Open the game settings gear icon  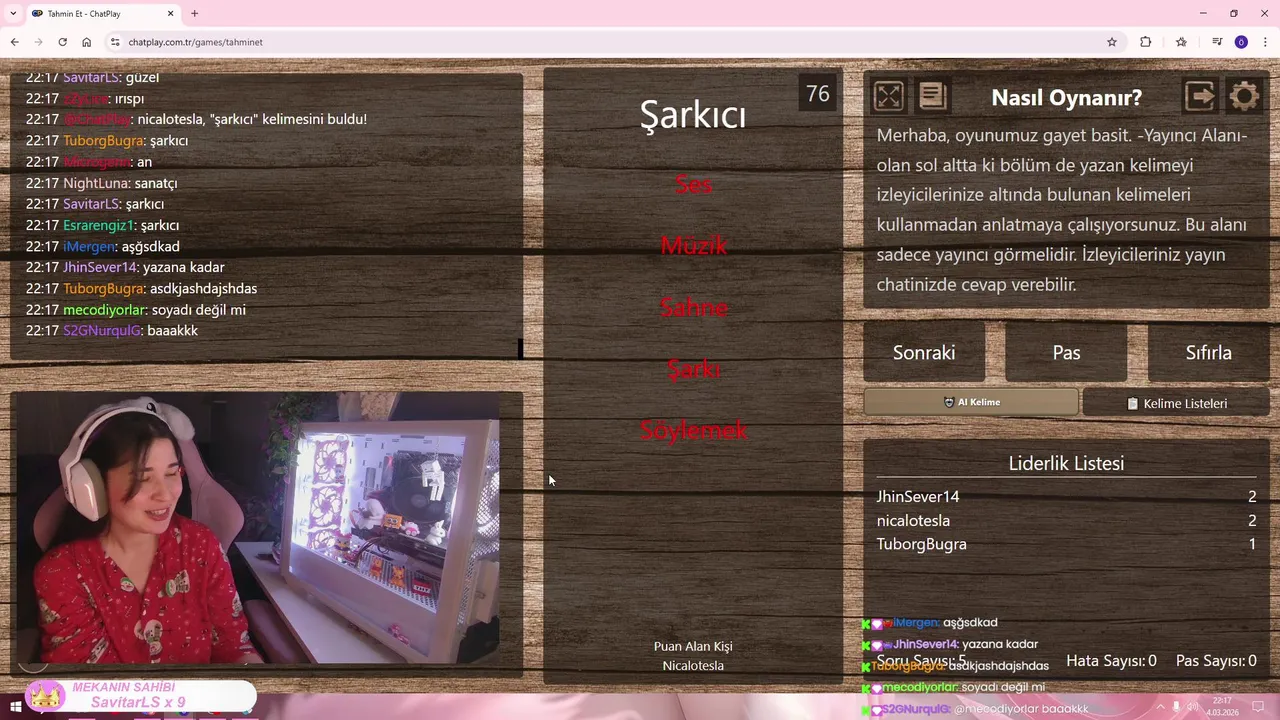pos(1244,96)
